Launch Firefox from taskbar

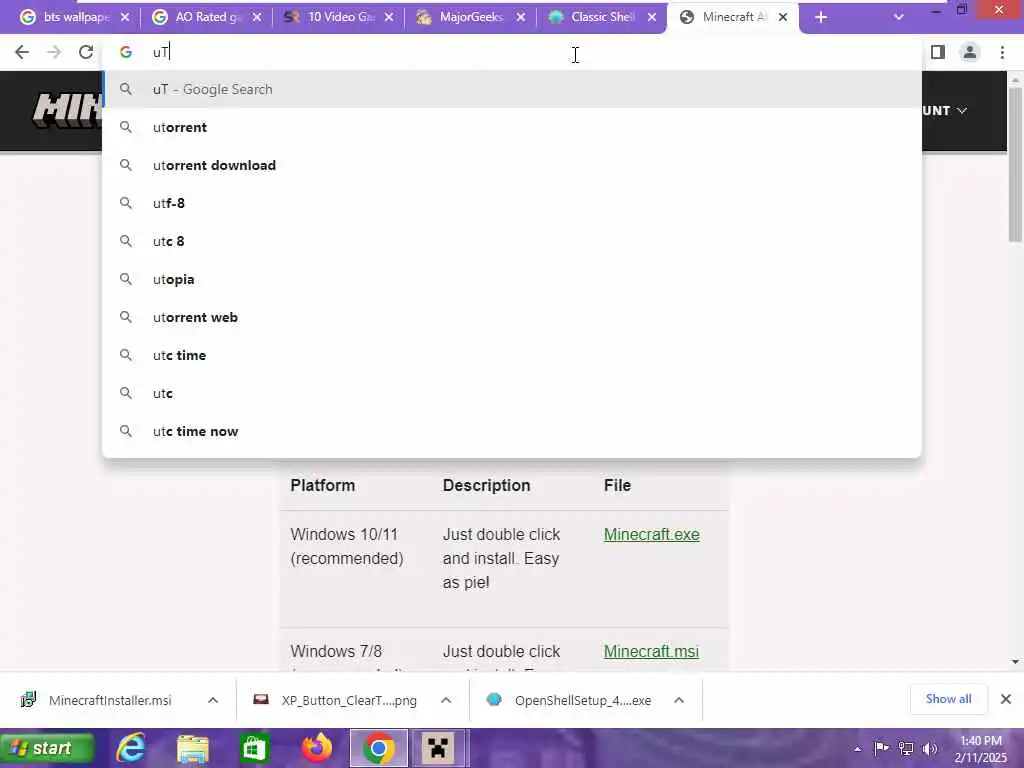[x=317, y=748]
